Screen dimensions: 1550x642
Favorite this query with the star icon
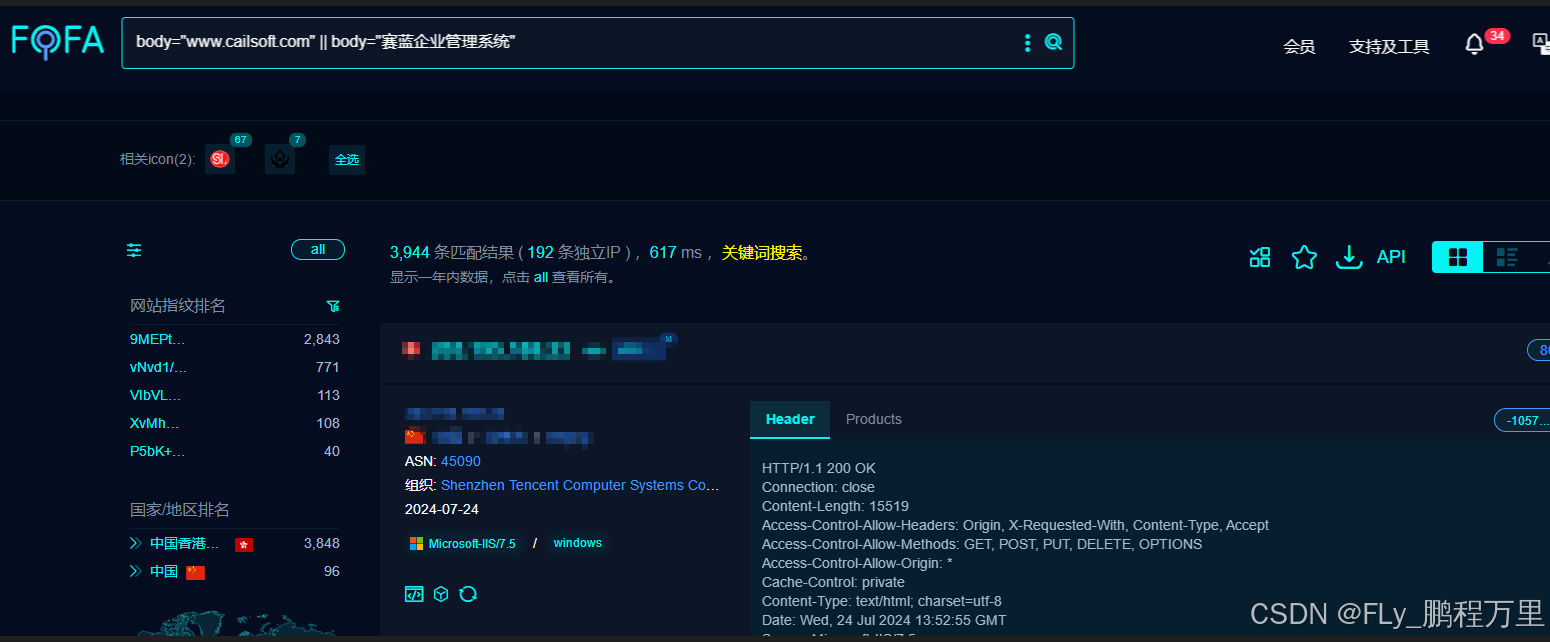pyautogui.click(x=1304, y=257)
